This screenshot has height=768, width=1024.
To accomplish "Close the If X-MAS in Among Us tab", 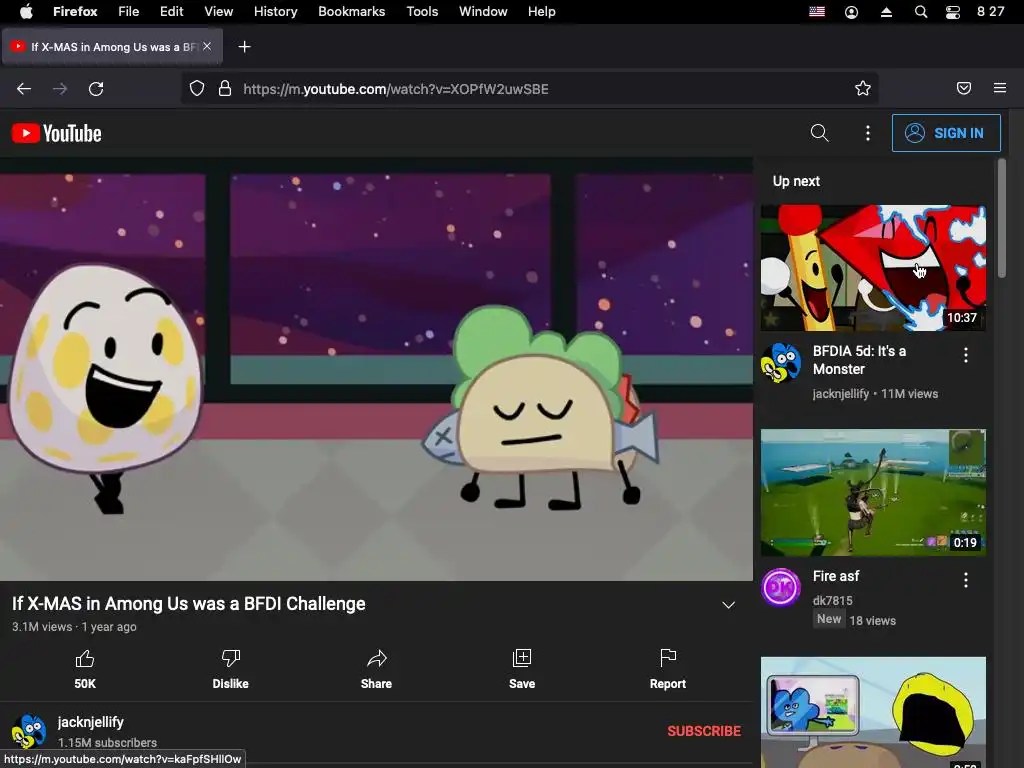I will pos(207,46).
